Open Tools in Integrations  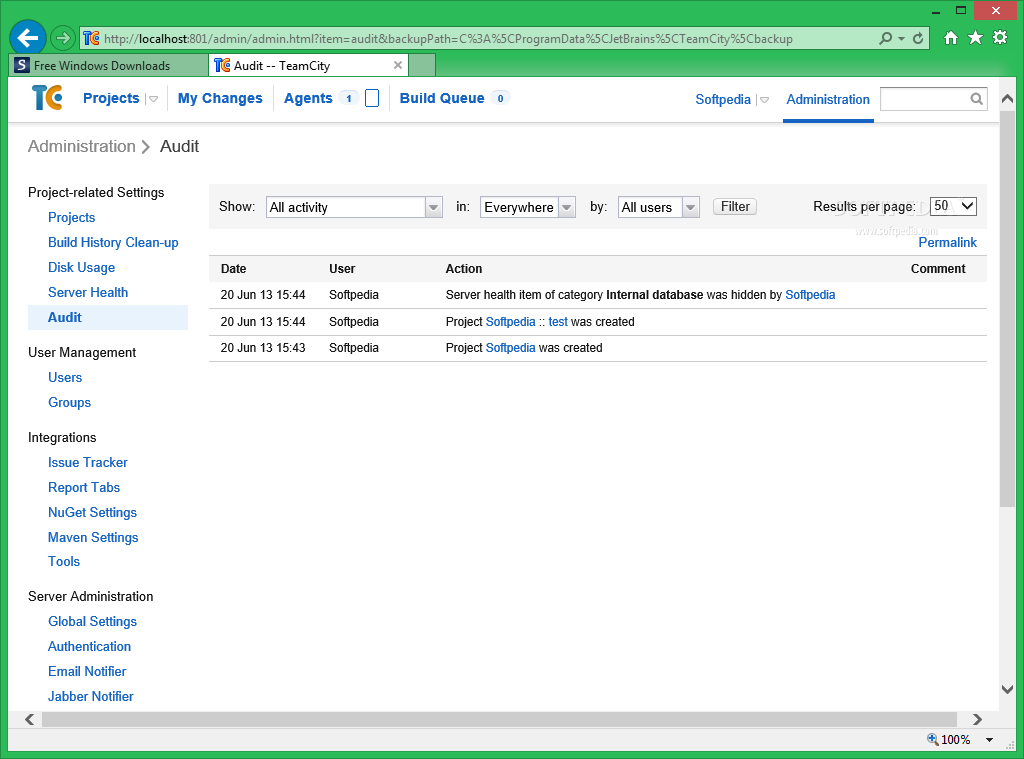tap(64, 561)
